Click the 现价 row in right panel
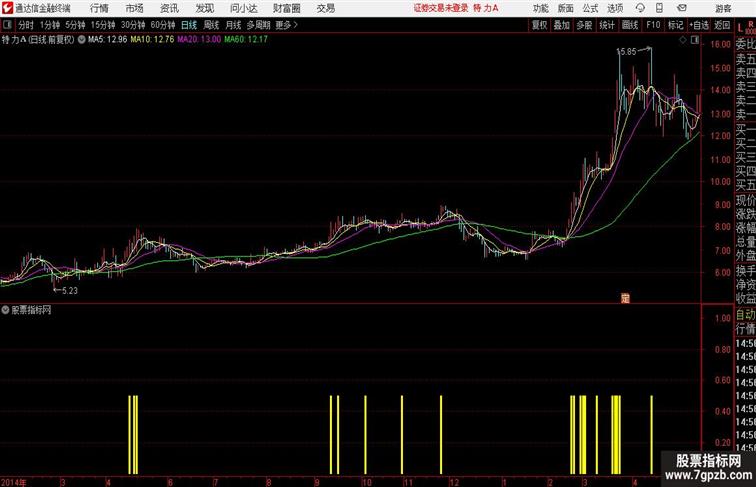The height and width of the screenshot is (487, 756). pyautogui.click(x=745, y=200)
